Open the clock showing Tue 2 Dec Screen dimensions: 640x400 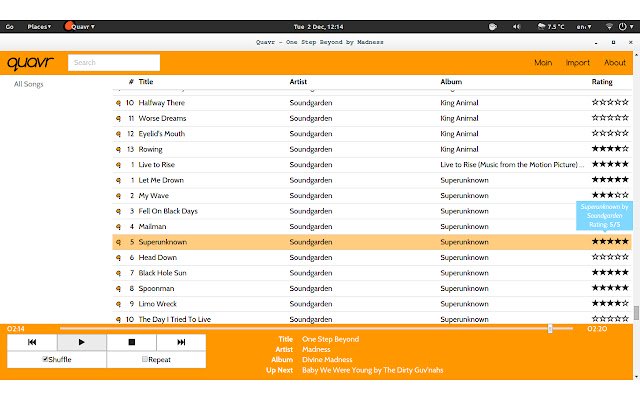coord(318,27)
